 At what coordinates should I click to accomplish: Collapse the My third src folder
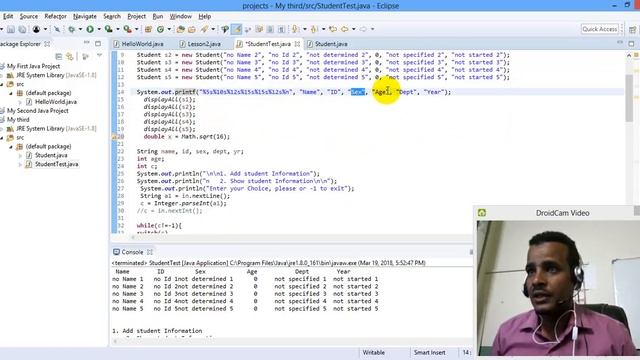click(x=2, y=138)
